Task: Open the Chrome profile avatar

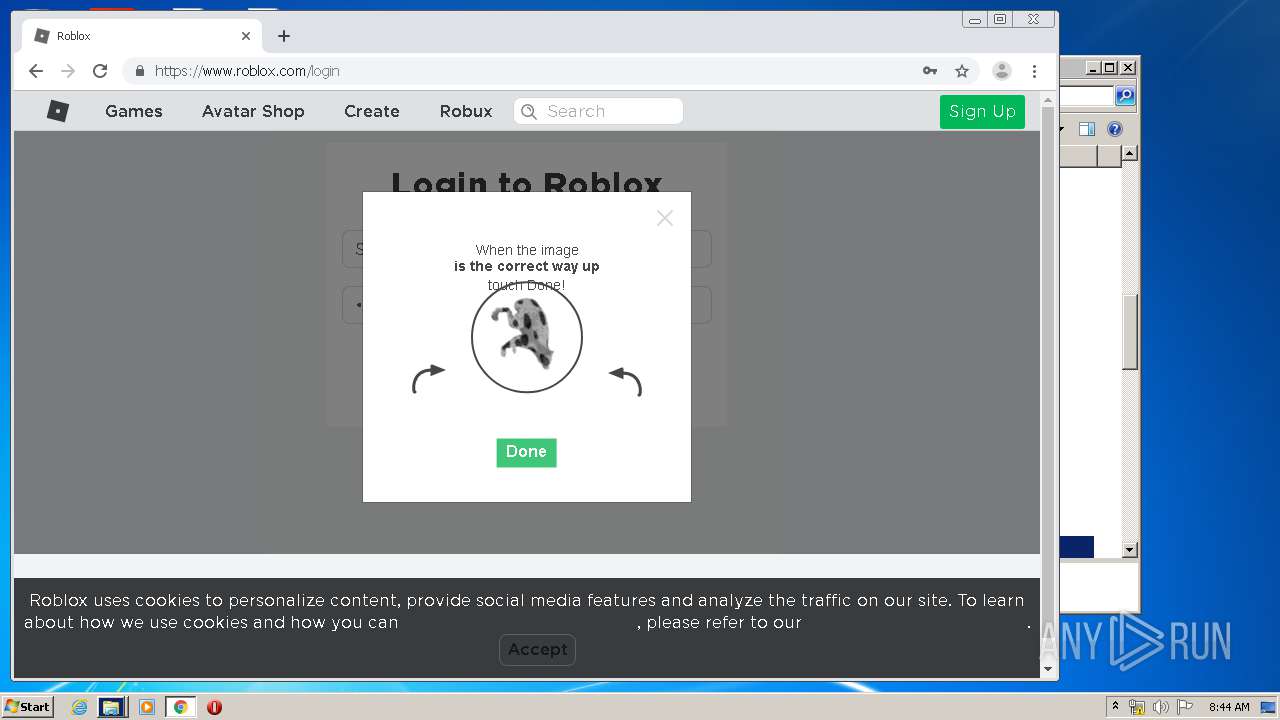Action: coord(1001,71)
